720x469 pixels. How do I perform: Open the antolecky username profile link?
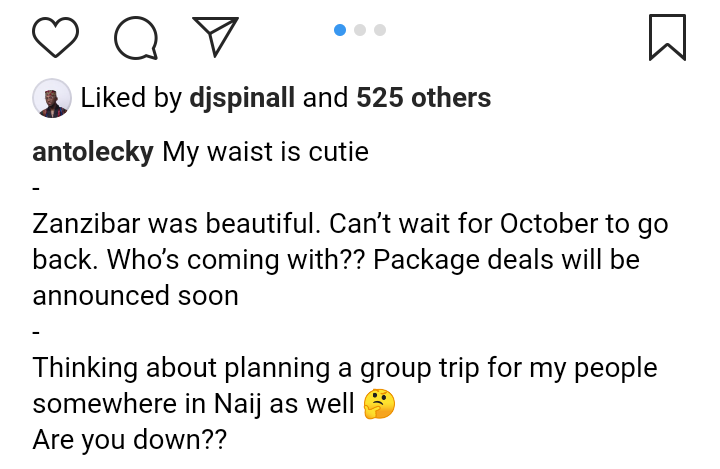pyautogui.click(x=93, y=152)
